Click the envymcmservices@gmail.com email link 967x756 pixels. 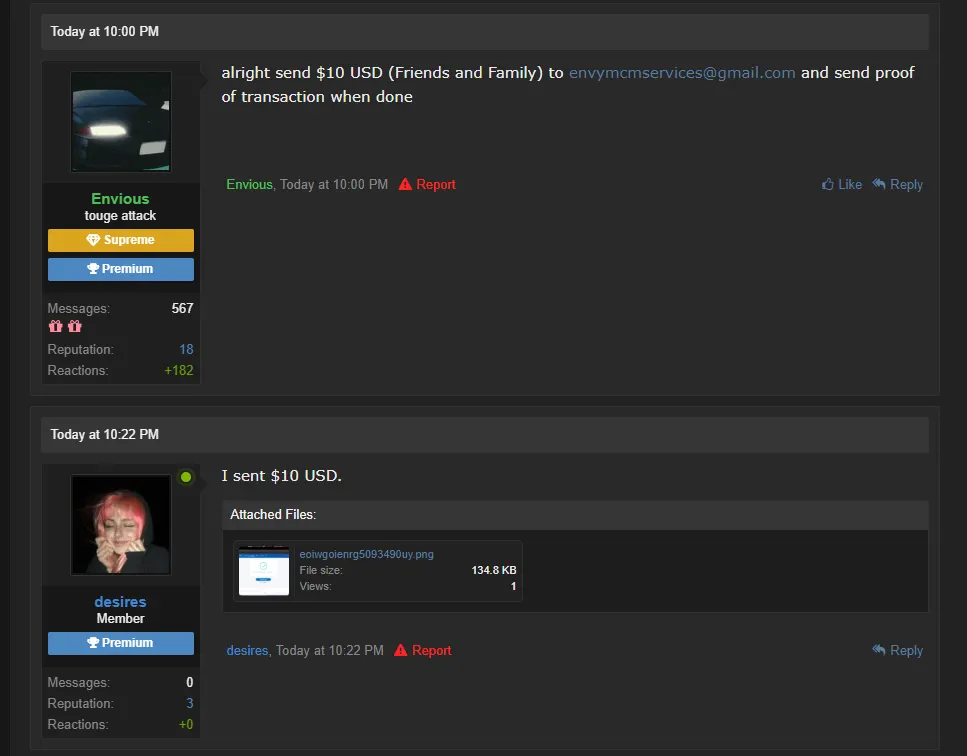click(x=682, y=73)
